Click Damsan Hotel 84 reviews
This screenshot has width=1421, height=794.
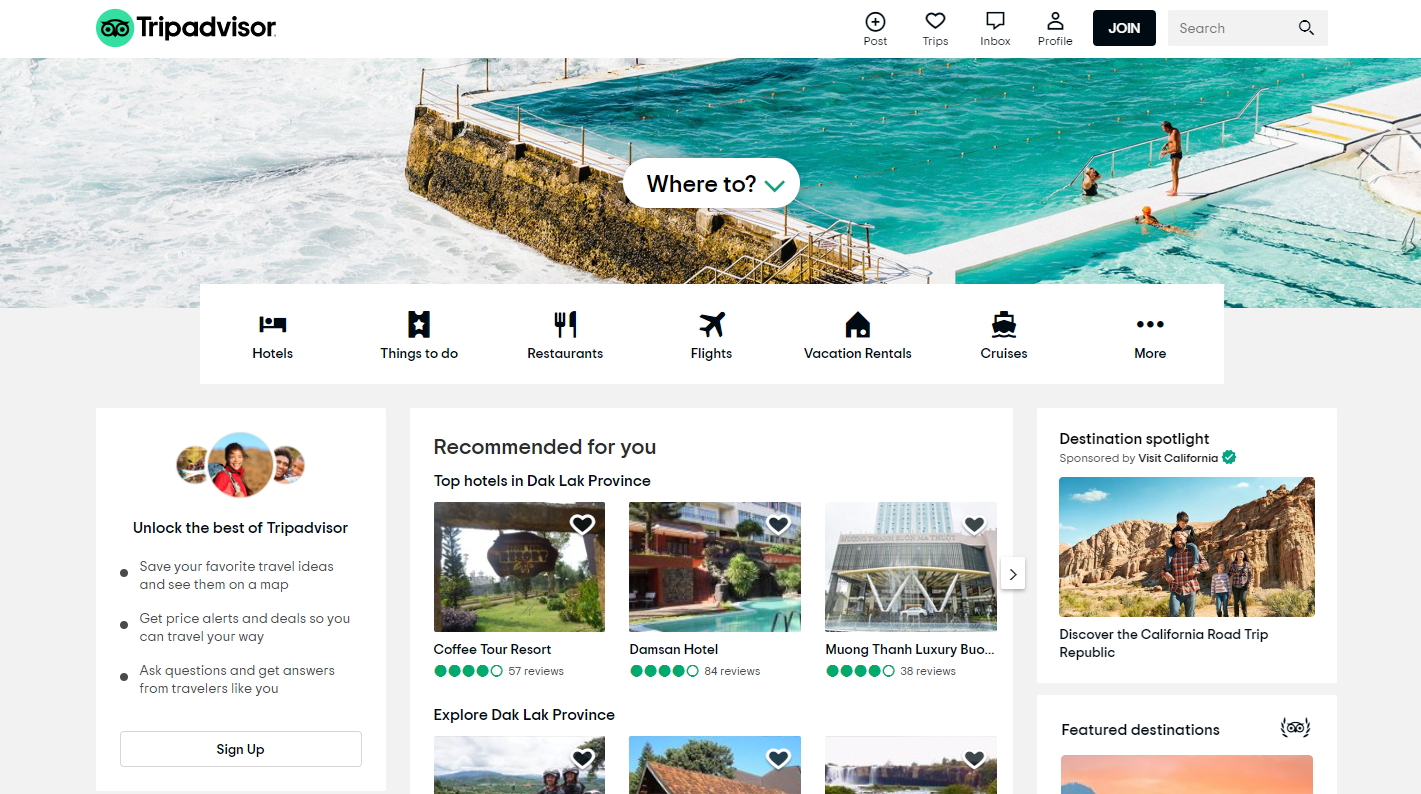[x=732, y=671]
